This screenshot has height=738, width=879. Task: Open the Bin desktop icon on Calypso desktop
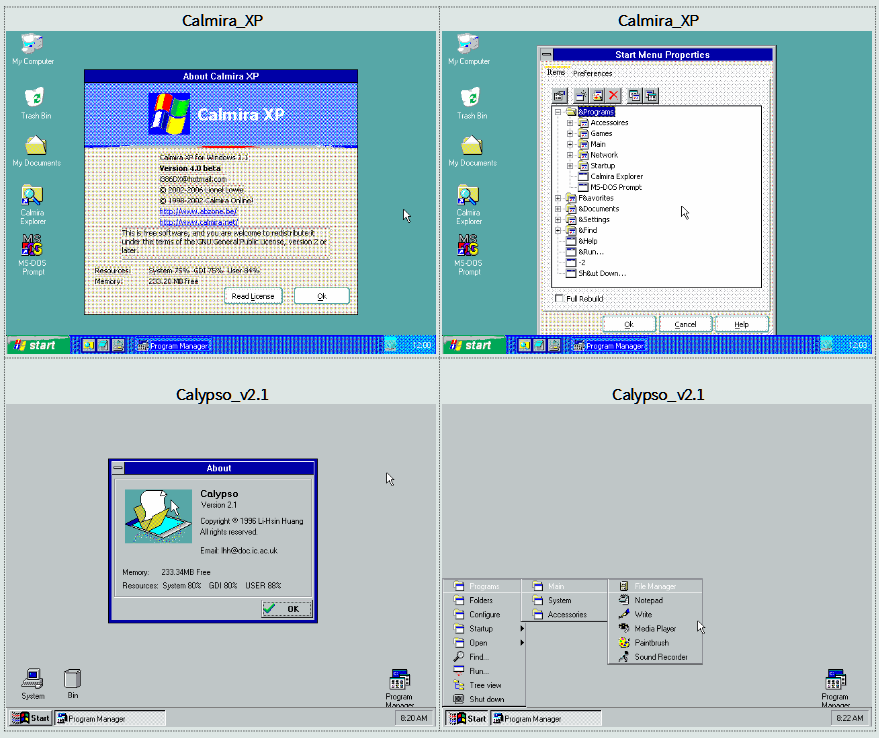coord(73,684)
